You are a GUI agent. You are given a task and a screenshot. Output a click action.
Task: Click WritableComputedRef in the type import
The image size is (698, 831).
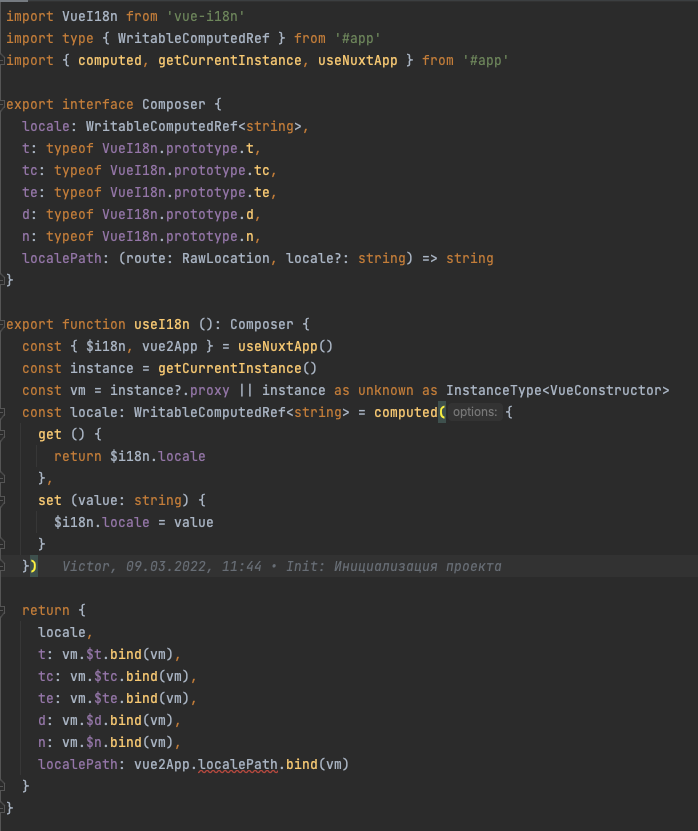[193, 39]
